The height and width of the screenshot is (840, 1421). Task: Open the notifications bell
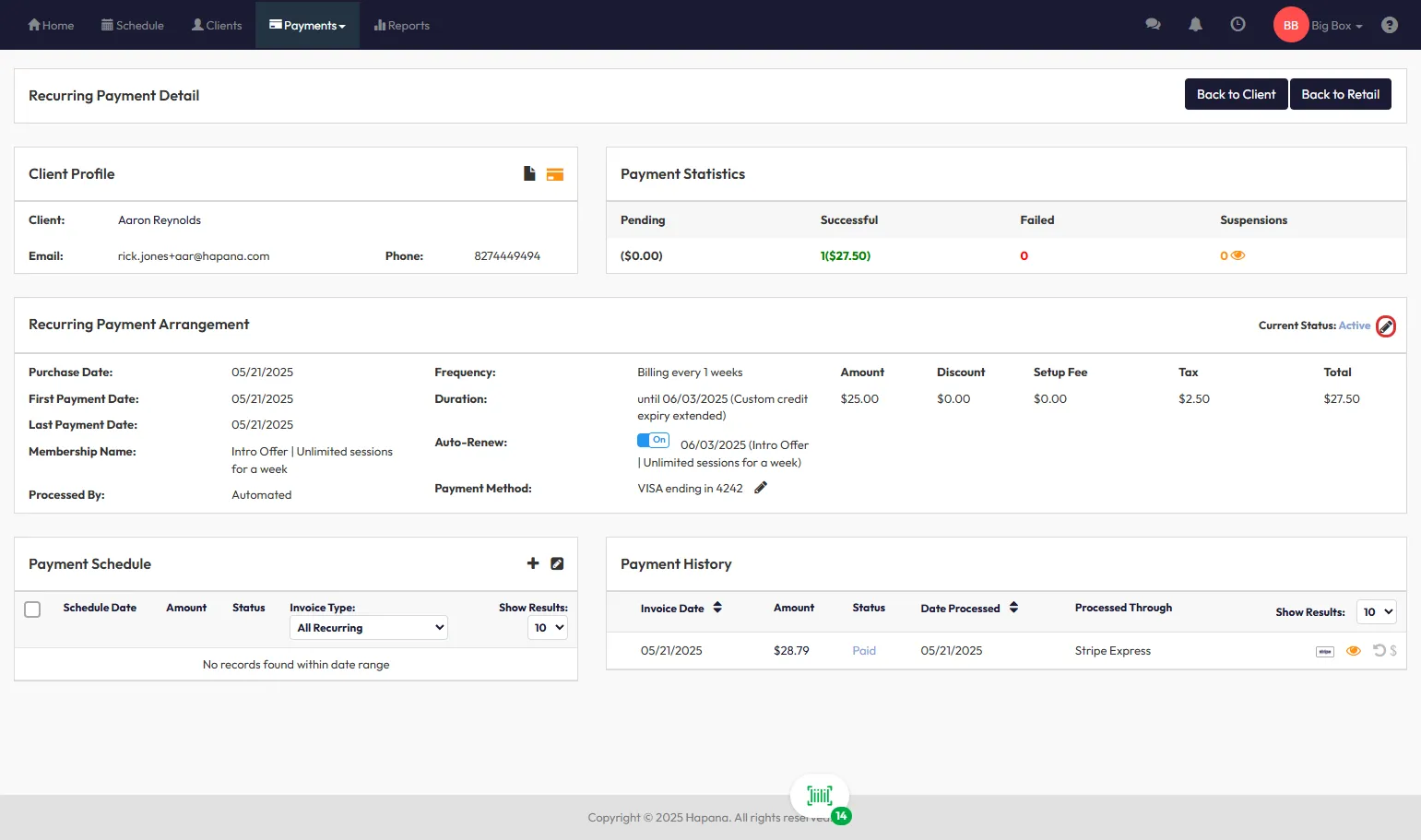pyautogui.click(x=1195, y=25)
